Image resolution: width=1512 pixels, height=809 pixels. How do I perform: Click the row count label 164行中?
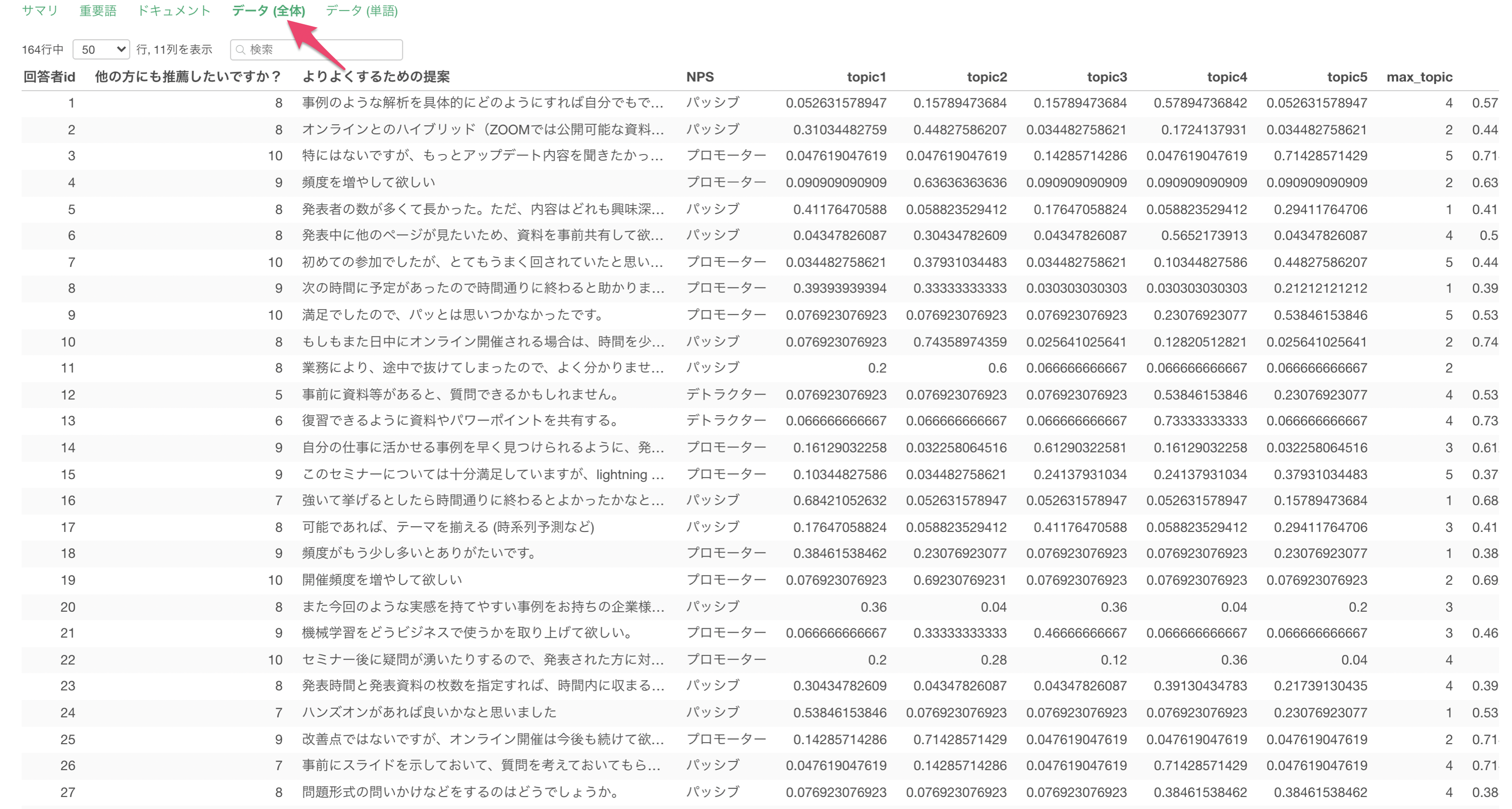[x=42, y=49]
